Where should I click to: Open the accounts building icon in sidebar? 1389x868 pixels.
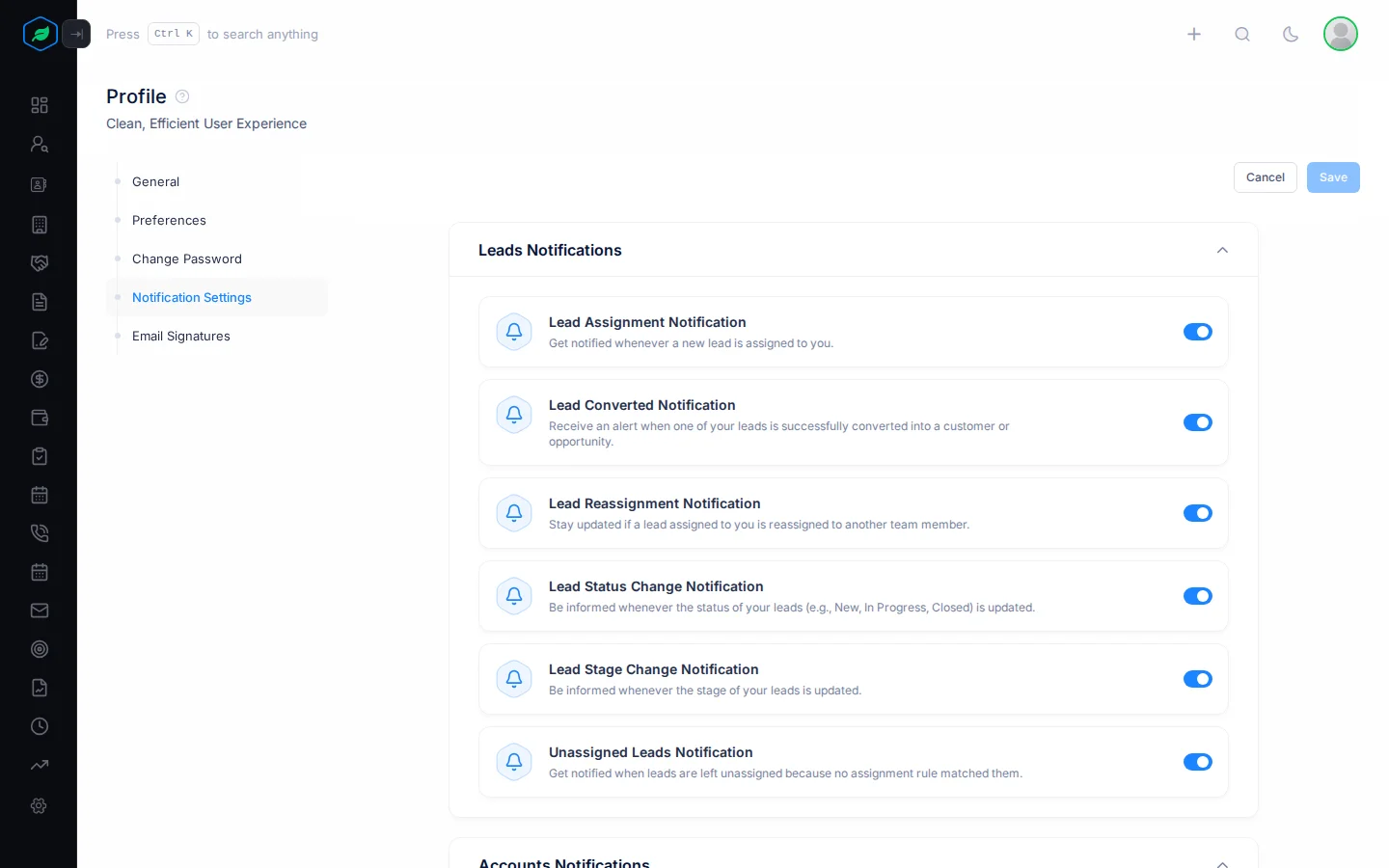click(x=40, y=225)
